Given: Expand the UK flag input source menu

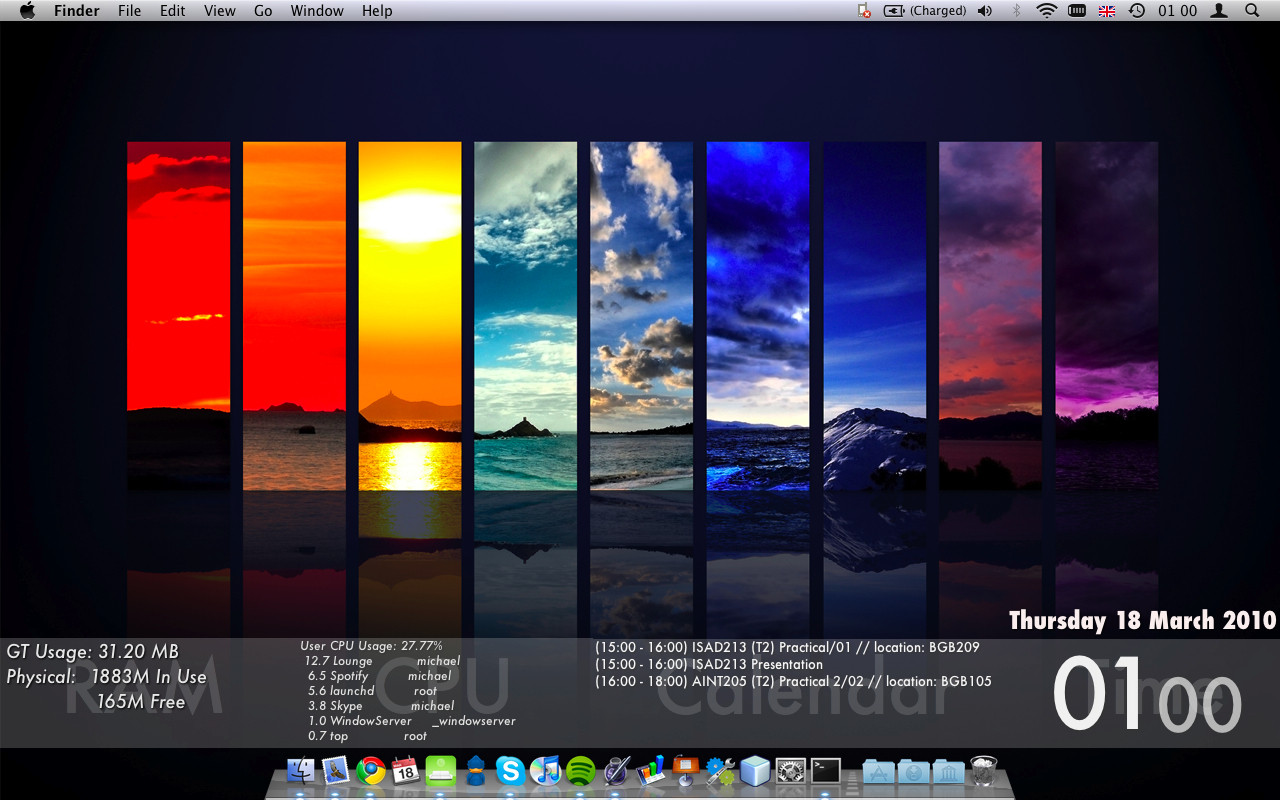Looking at the screenshot, I should coord(1107,11).
